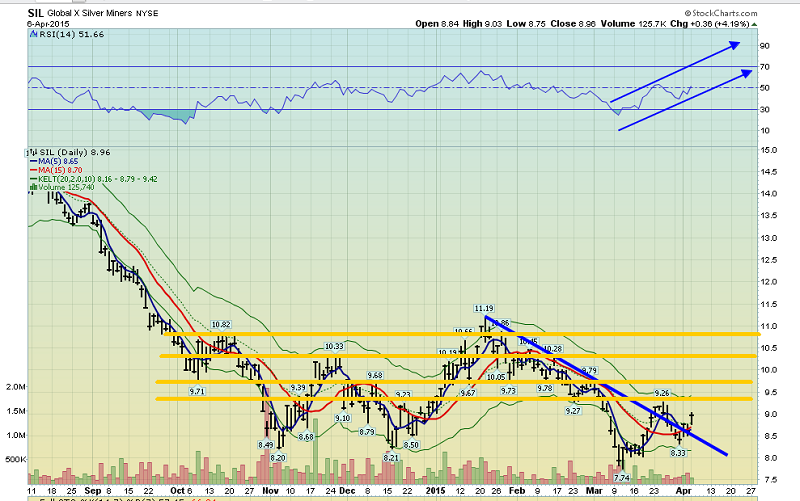Click the 8.20 November low label
The image size is (800, 501).
[x=277, y=457]
